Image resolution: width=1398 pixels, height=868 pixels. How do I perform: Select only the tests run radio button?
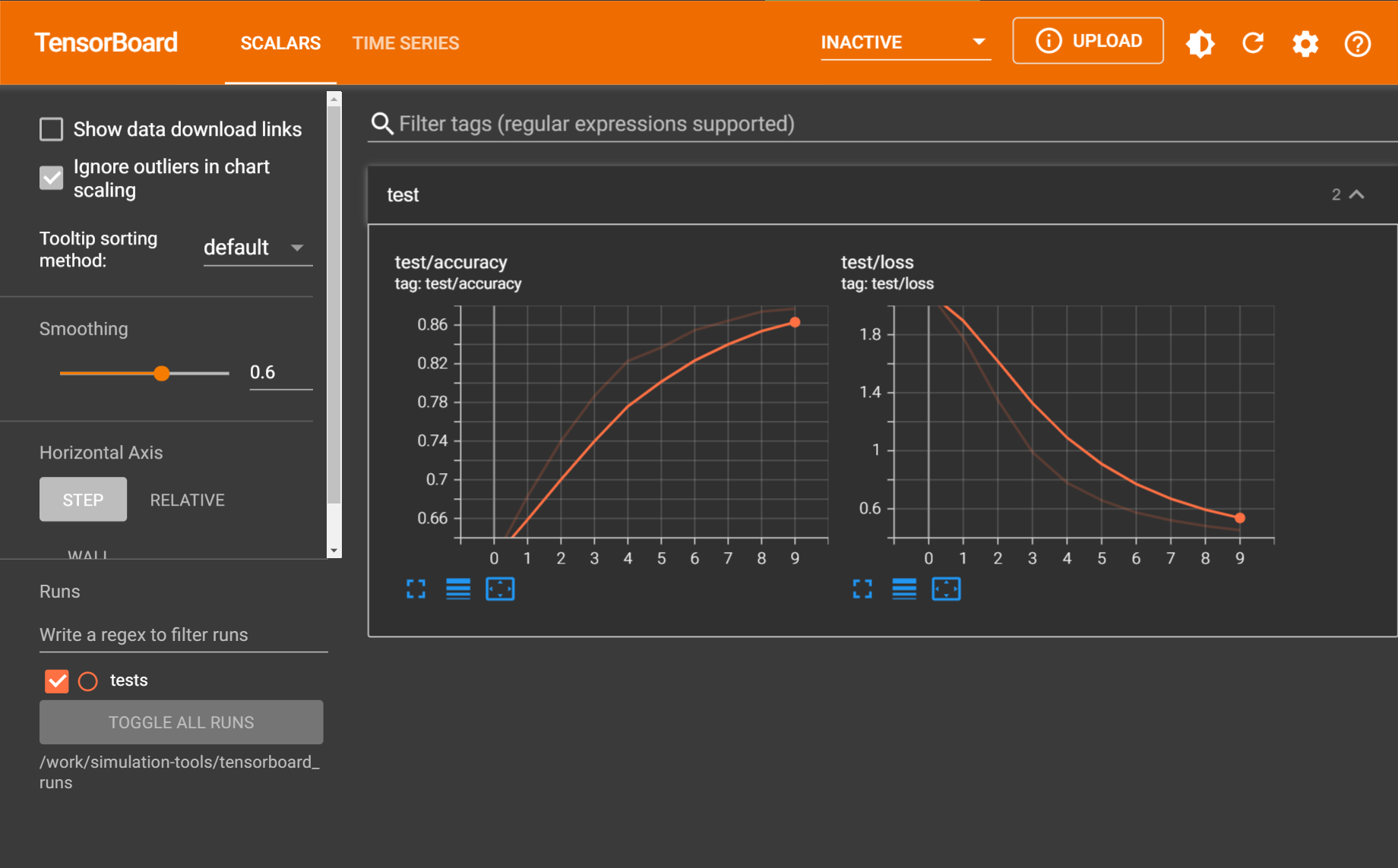pyautogui.click(x=88, y=681)
